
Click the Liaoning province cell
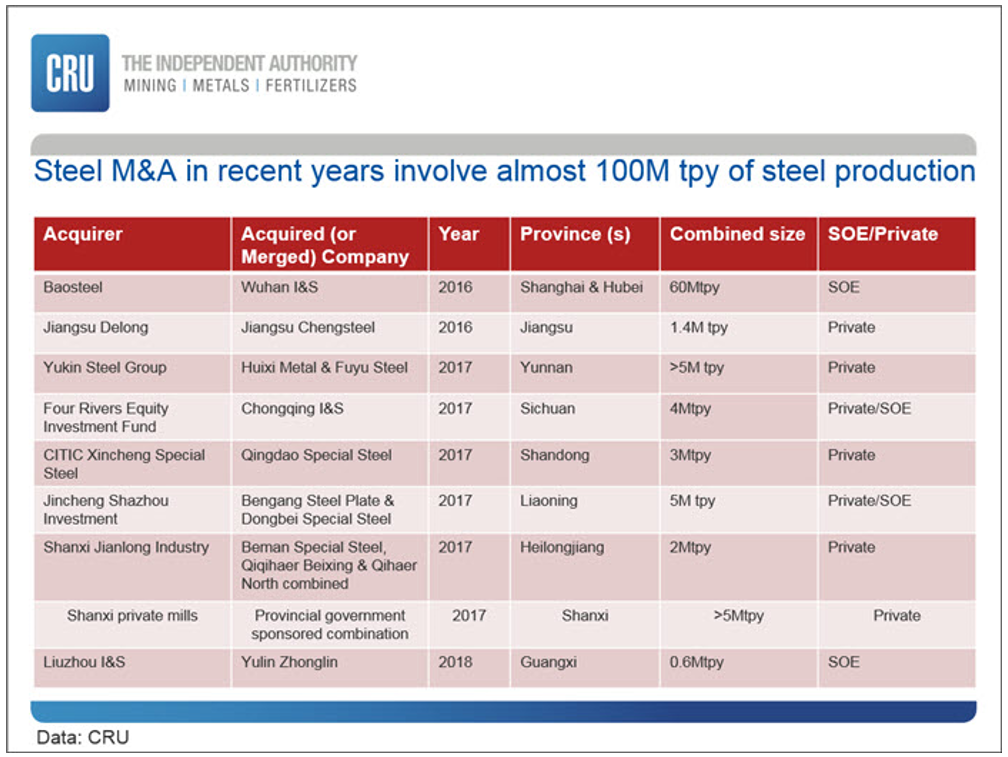point(549,500)
